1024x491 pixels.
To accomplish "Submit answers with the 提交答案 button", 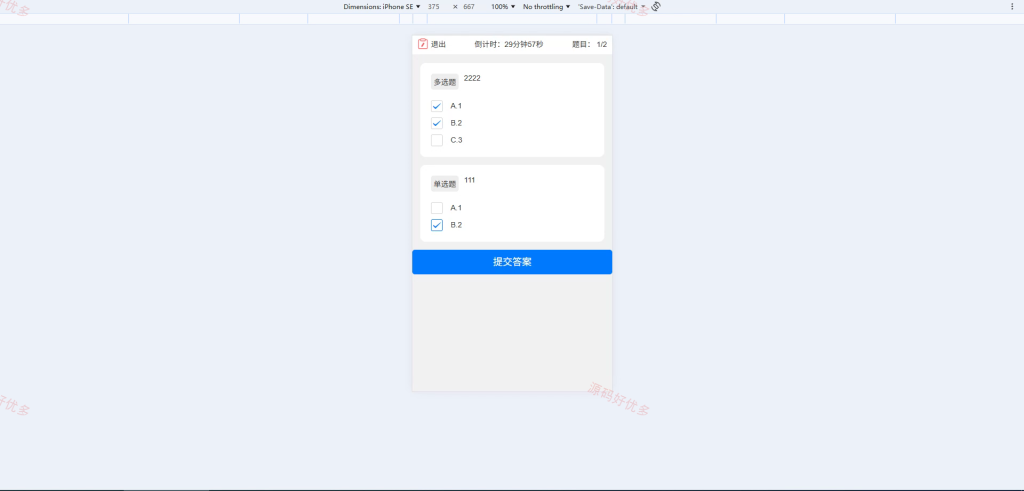I will point(512,262).
